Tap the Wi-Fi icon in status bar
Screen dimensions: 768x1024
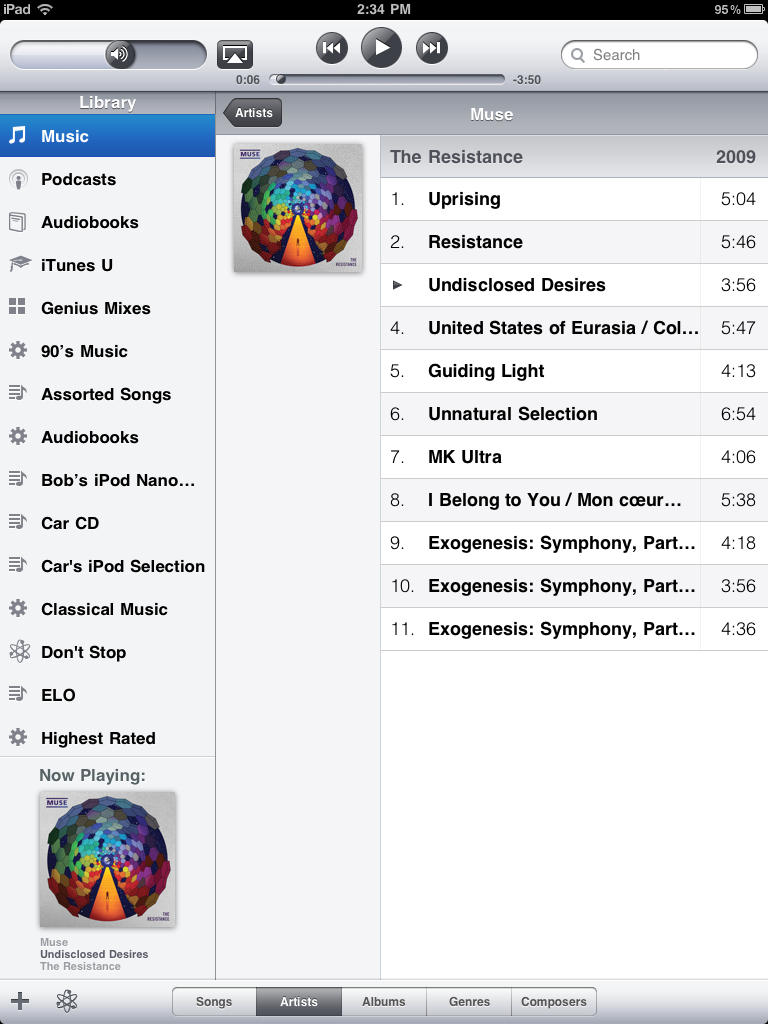pos(45,9)
